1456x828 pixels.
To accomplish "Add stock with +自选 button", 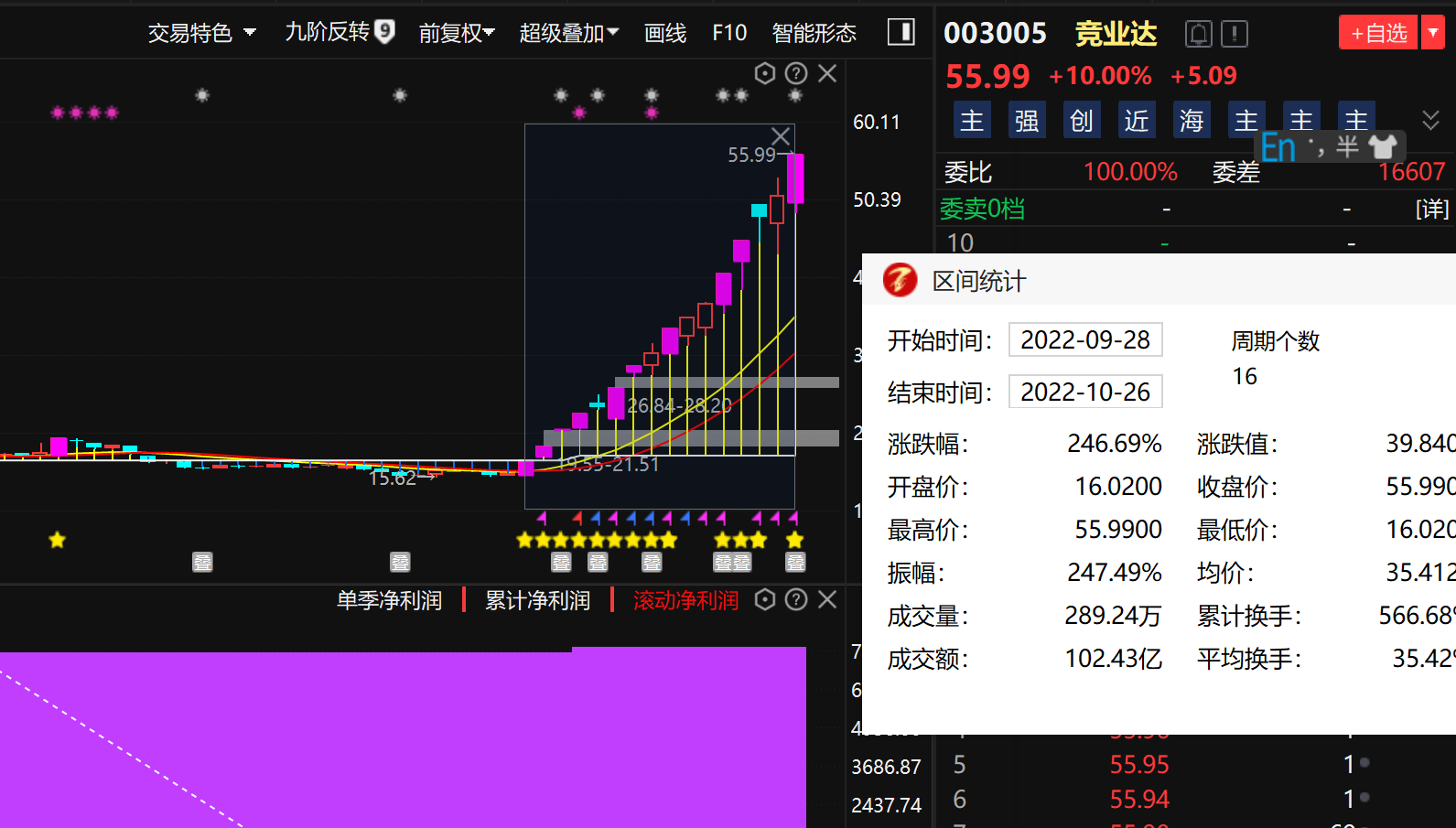I will (1378, 33).
